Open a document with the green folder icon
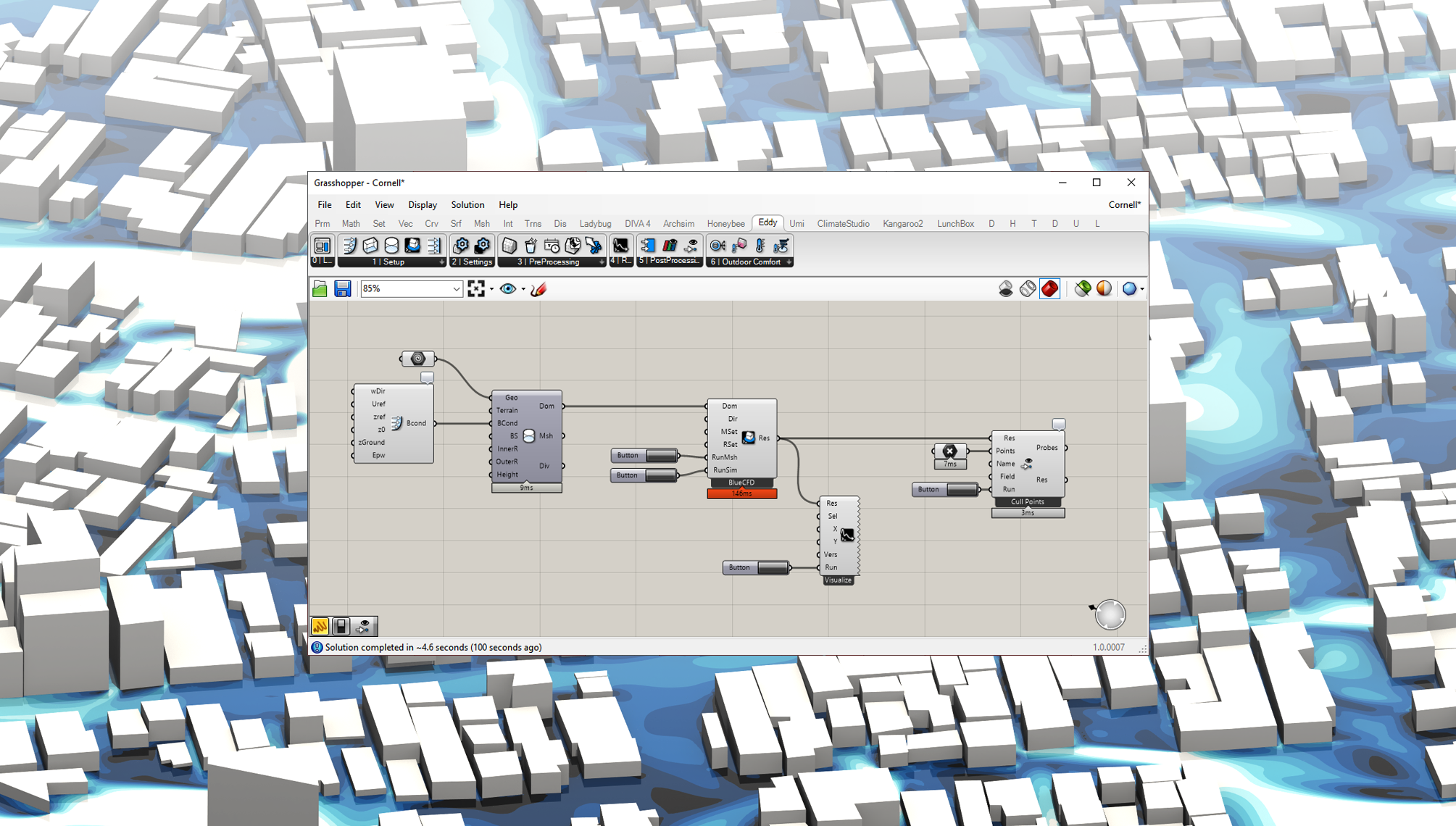Screen dimensions: 1456x826 coord(320,288)
